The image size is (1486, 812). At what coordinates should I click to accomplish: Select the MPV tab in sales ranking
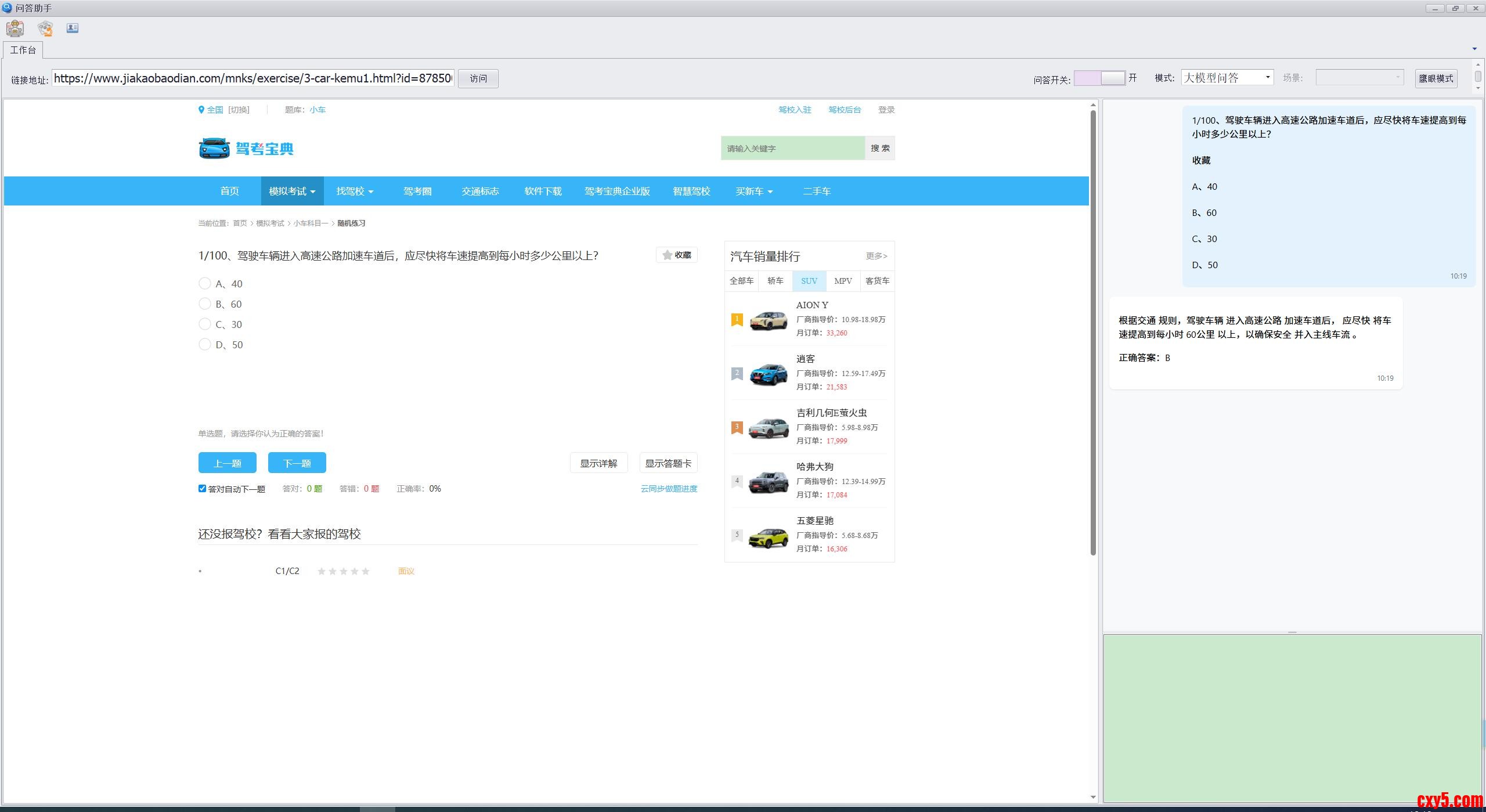pos(843,281)
